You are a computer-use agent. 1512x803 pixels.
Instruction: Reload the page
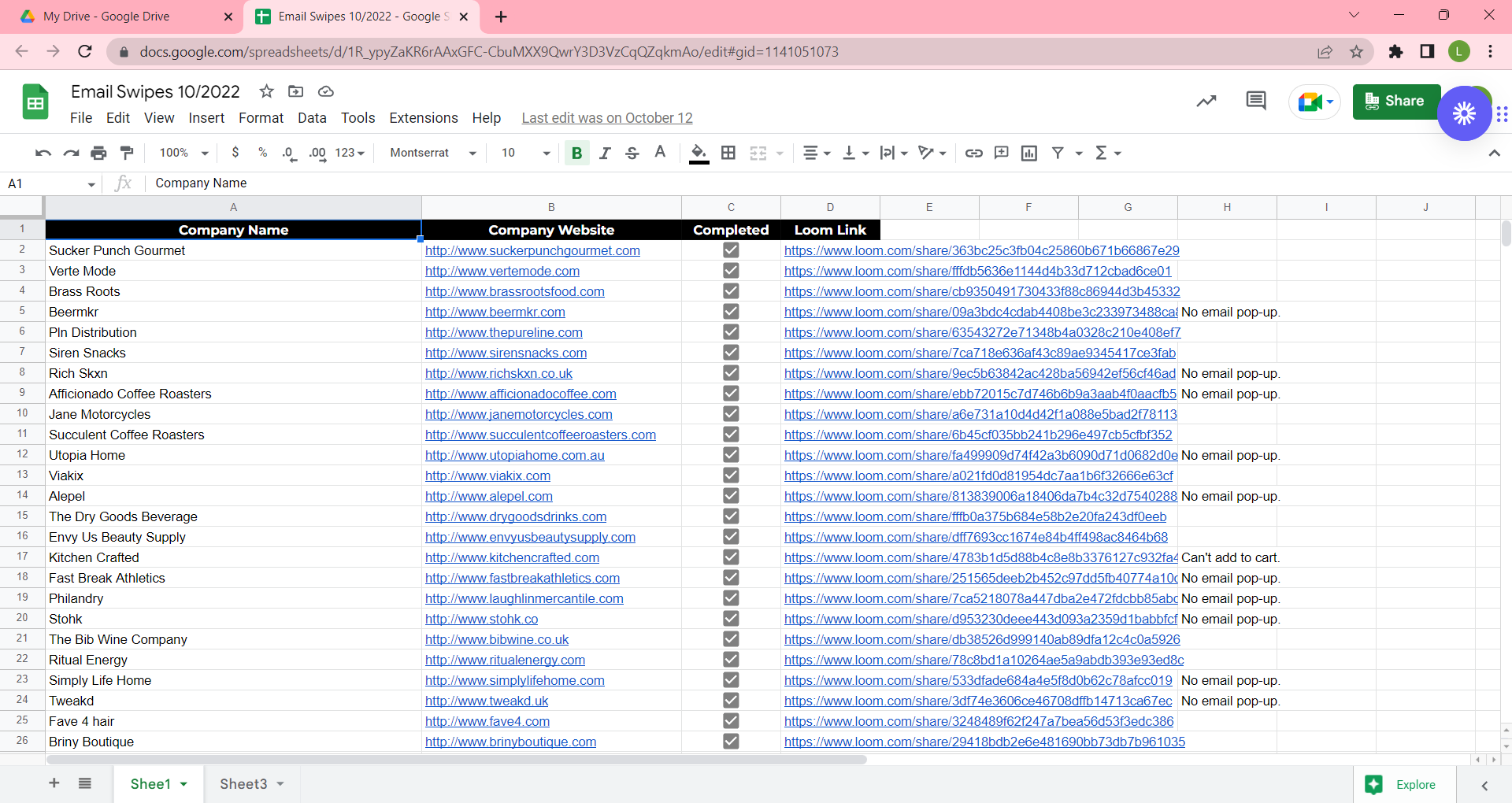(85, 51)
